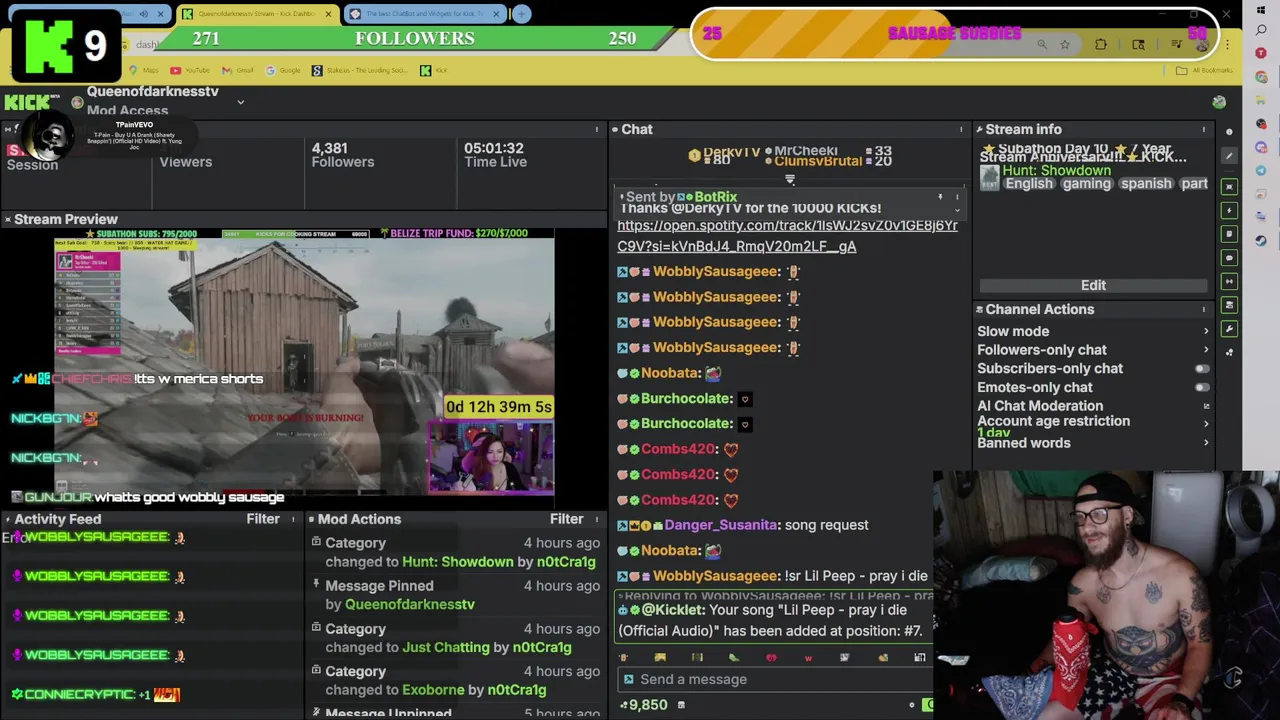This screenshot has height=720, width=1280.
Task: Open the info icon in right sidebar
Action: pyautogui.click(x=1229, y=132)
